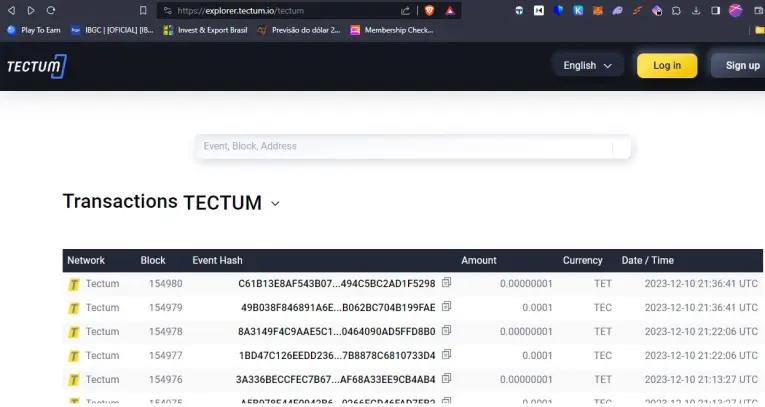Select block number 154979

pyautogui.click(x=165, y=307)
